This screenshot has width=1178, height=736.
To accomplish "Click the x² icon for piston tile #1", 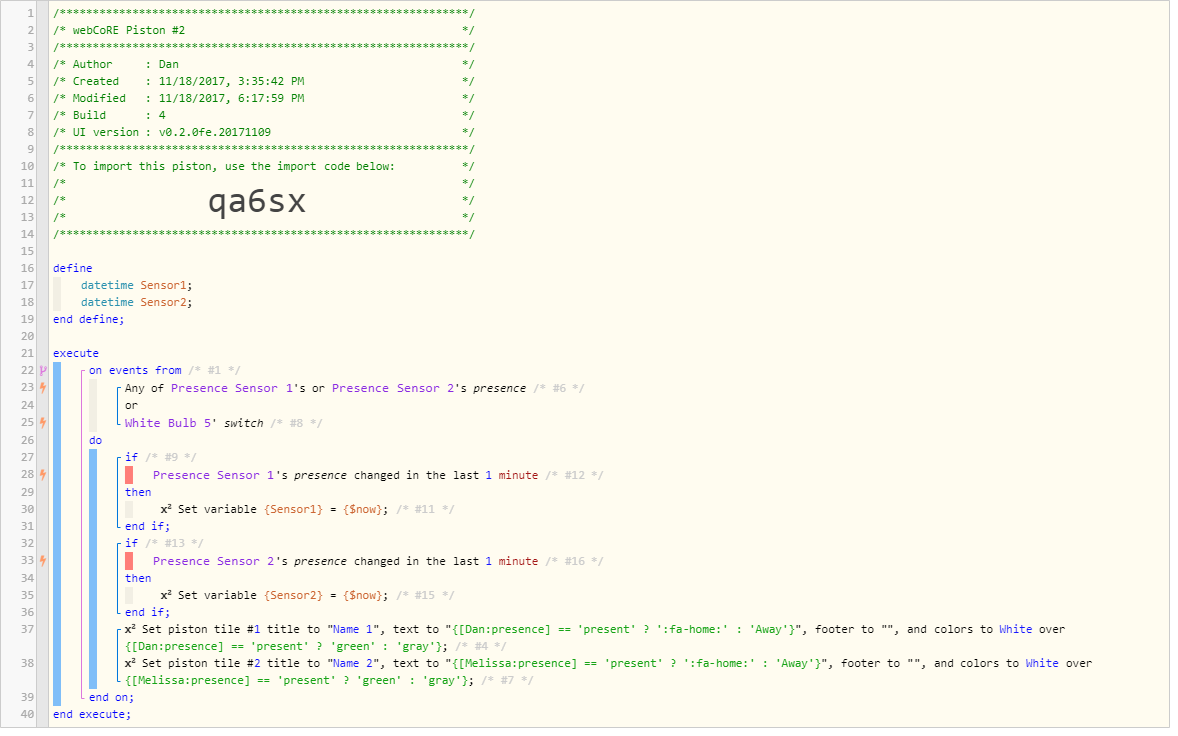I will coord(130,629).
